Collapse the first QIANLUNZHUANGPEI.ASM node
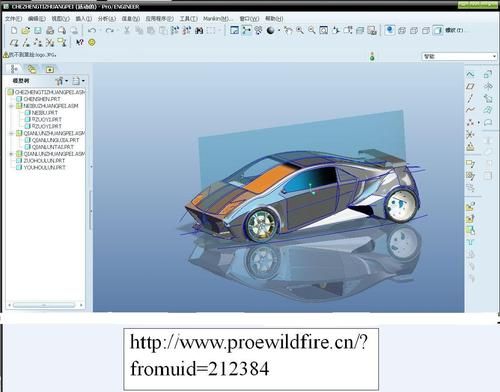This screenshot has width=500, height=392. point(11,133)
